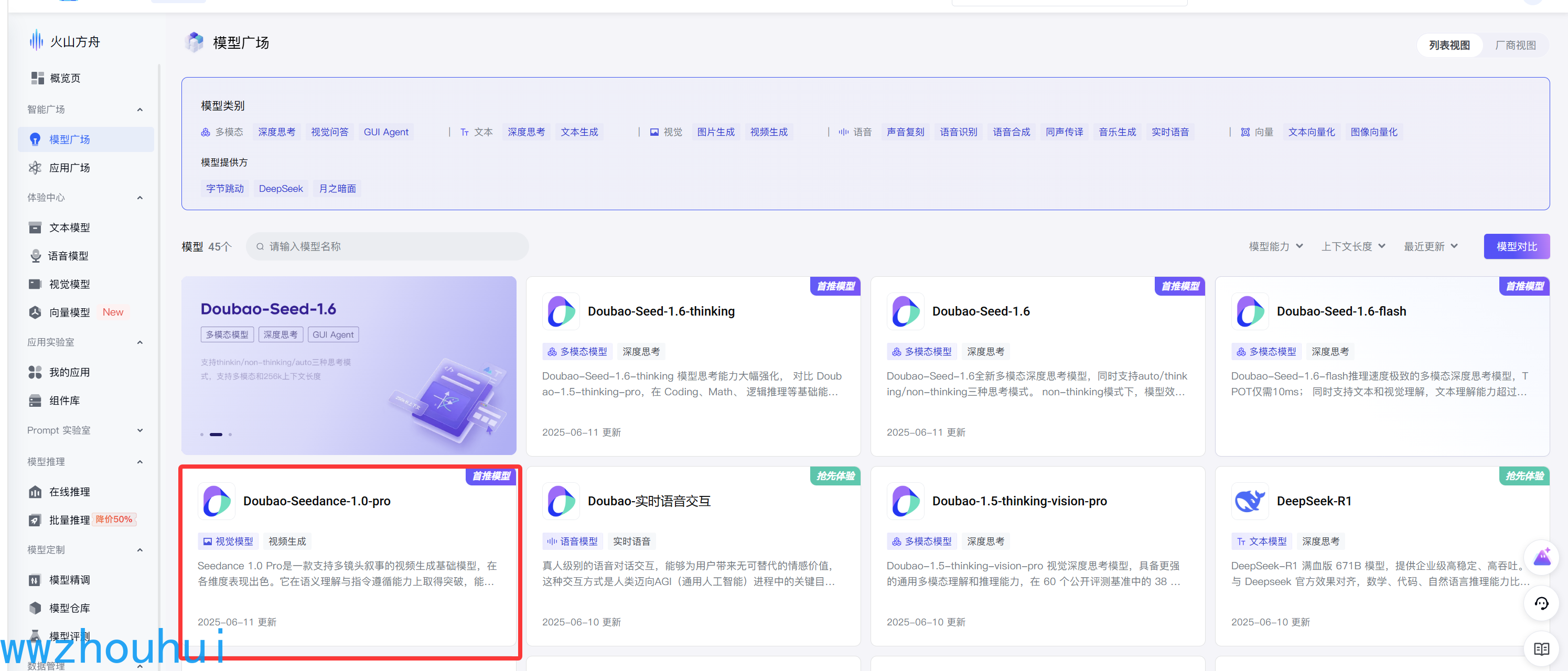Screen dimensions: 1568x671
Task: Collapse the 模型推理 section
Action: pos(140,462)
